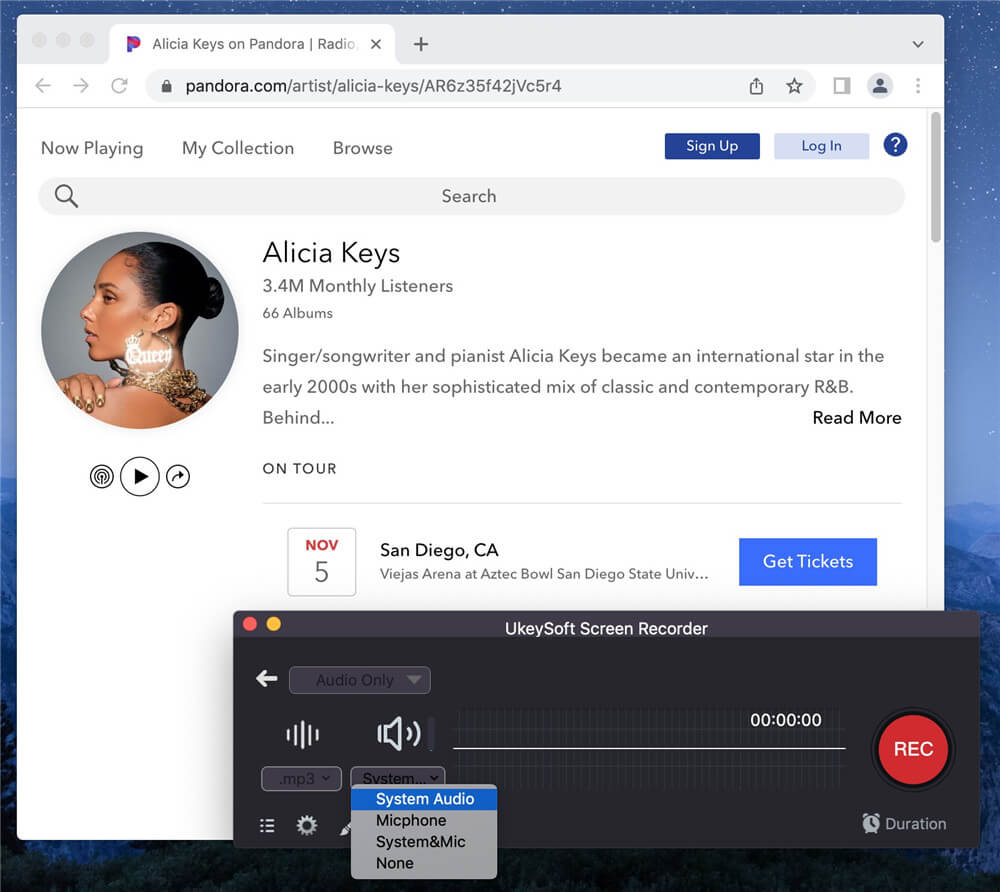The width and height of the screenshot is (1000, 892).
Task: Choose System&Mic audio option
Action: tap(424, 842)
